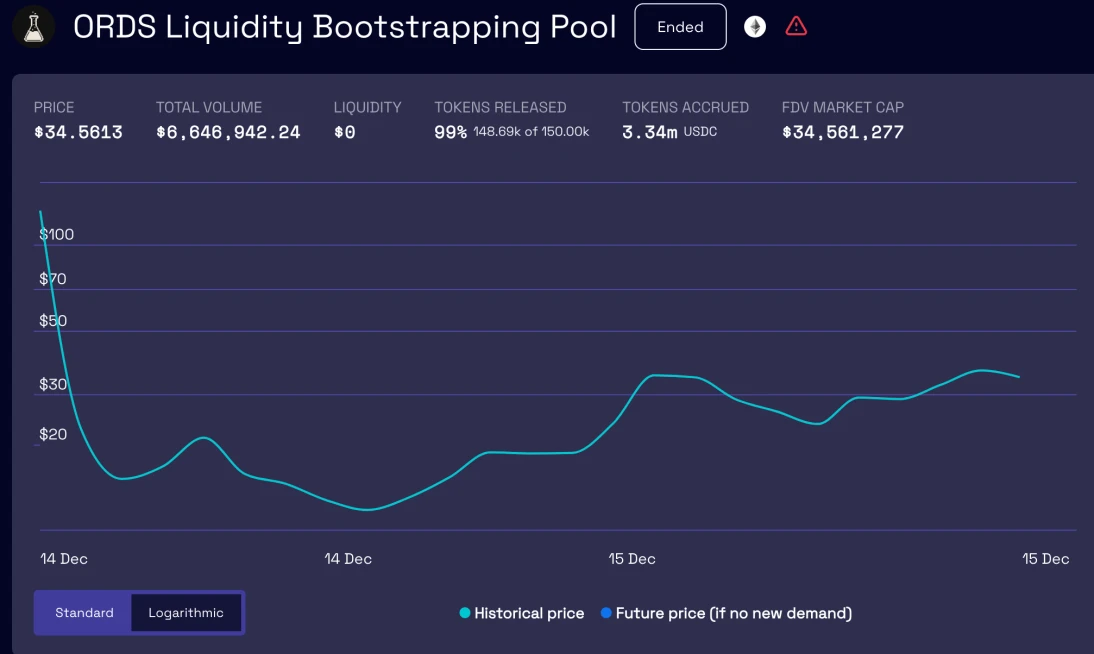The image size is (1094, 654).
Task: Click the $100 y-axis label
Action: click(x=57, y=234)
